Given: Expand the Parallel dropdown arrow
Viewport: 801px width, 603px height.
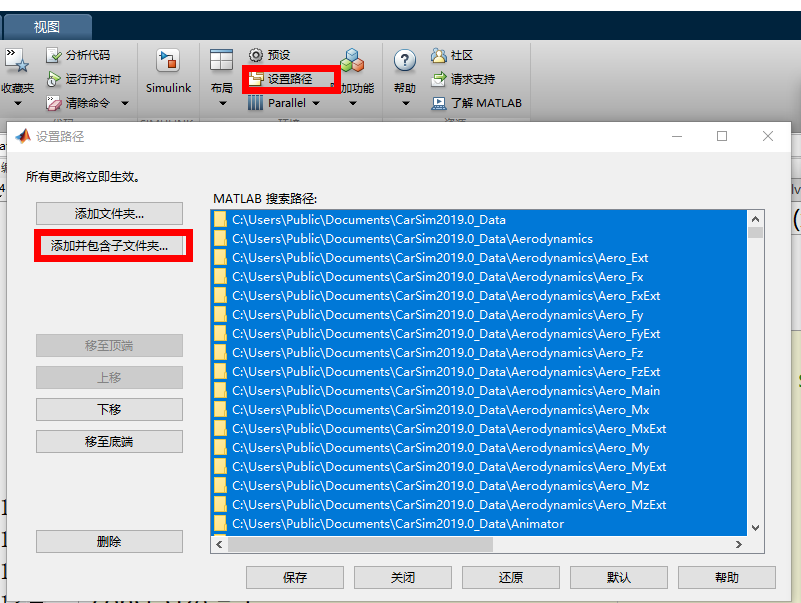Looking at the screenshot, I should tap(316, 103).
